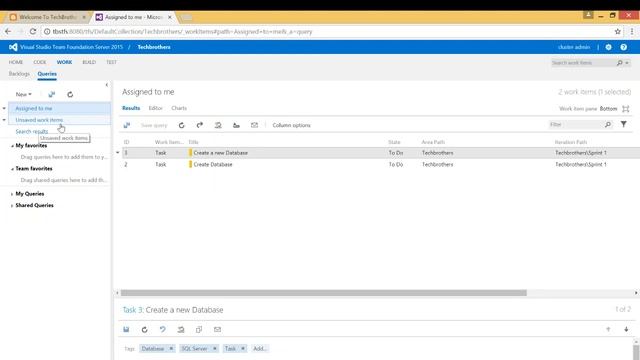This screenshot has width=640, height=360.
Task: Open the Chrome menu dots icon
Action: [631, 31]
